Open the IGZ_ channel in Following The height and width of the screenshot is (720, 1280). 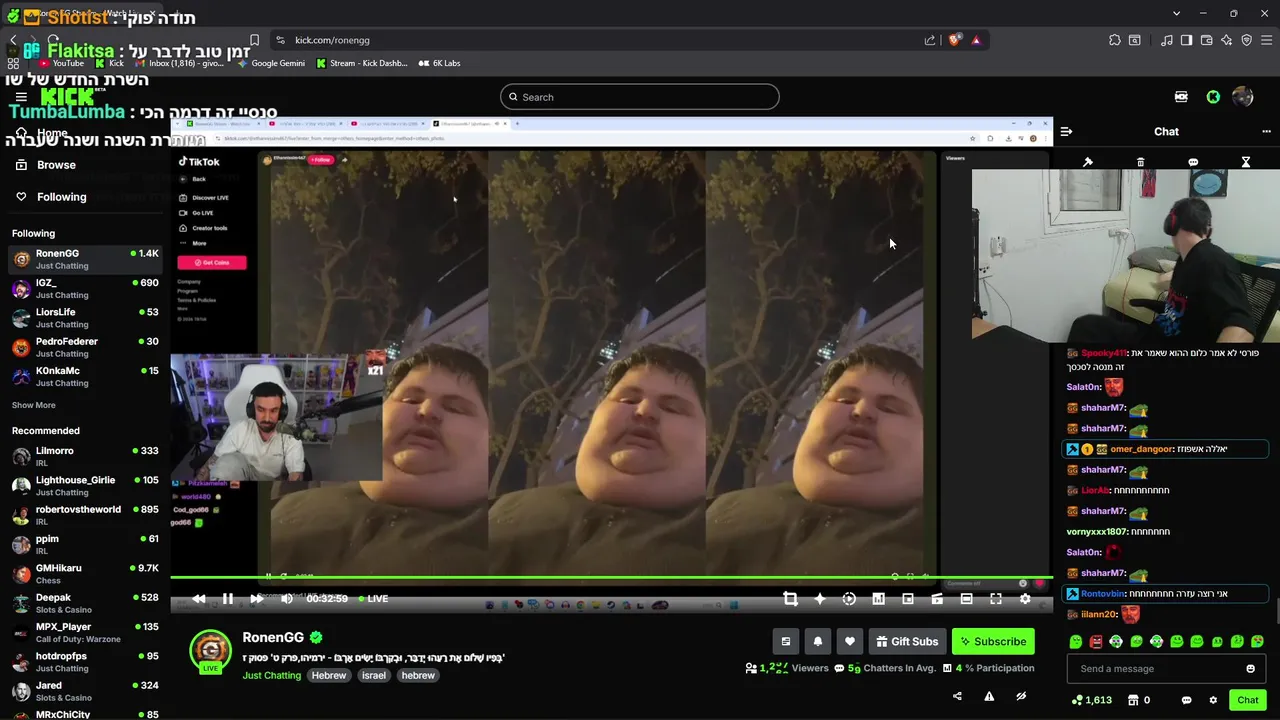pos(84,289)
